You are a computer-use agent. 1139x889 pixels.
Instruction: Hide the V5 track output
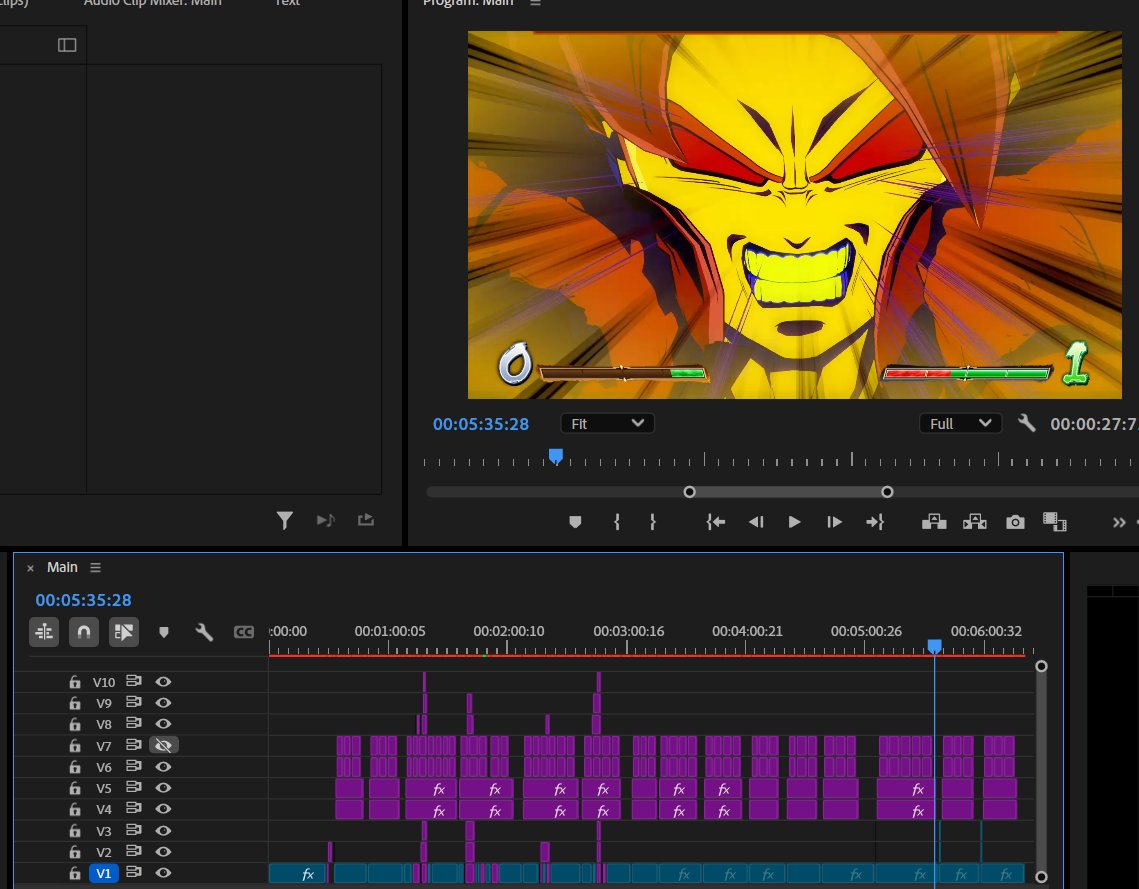[x=163, y=787]
